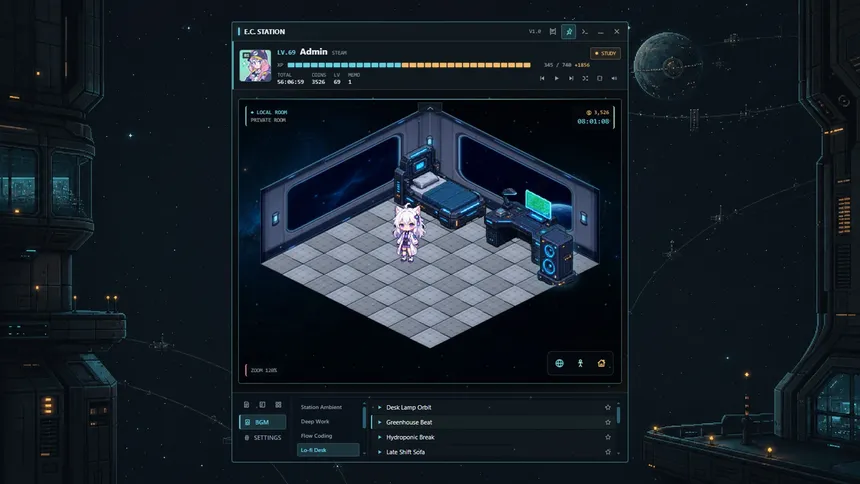This screenshot has height=484, width=860.
Task: Click the room timer 08:01:08
Action: tap(593, 121)
